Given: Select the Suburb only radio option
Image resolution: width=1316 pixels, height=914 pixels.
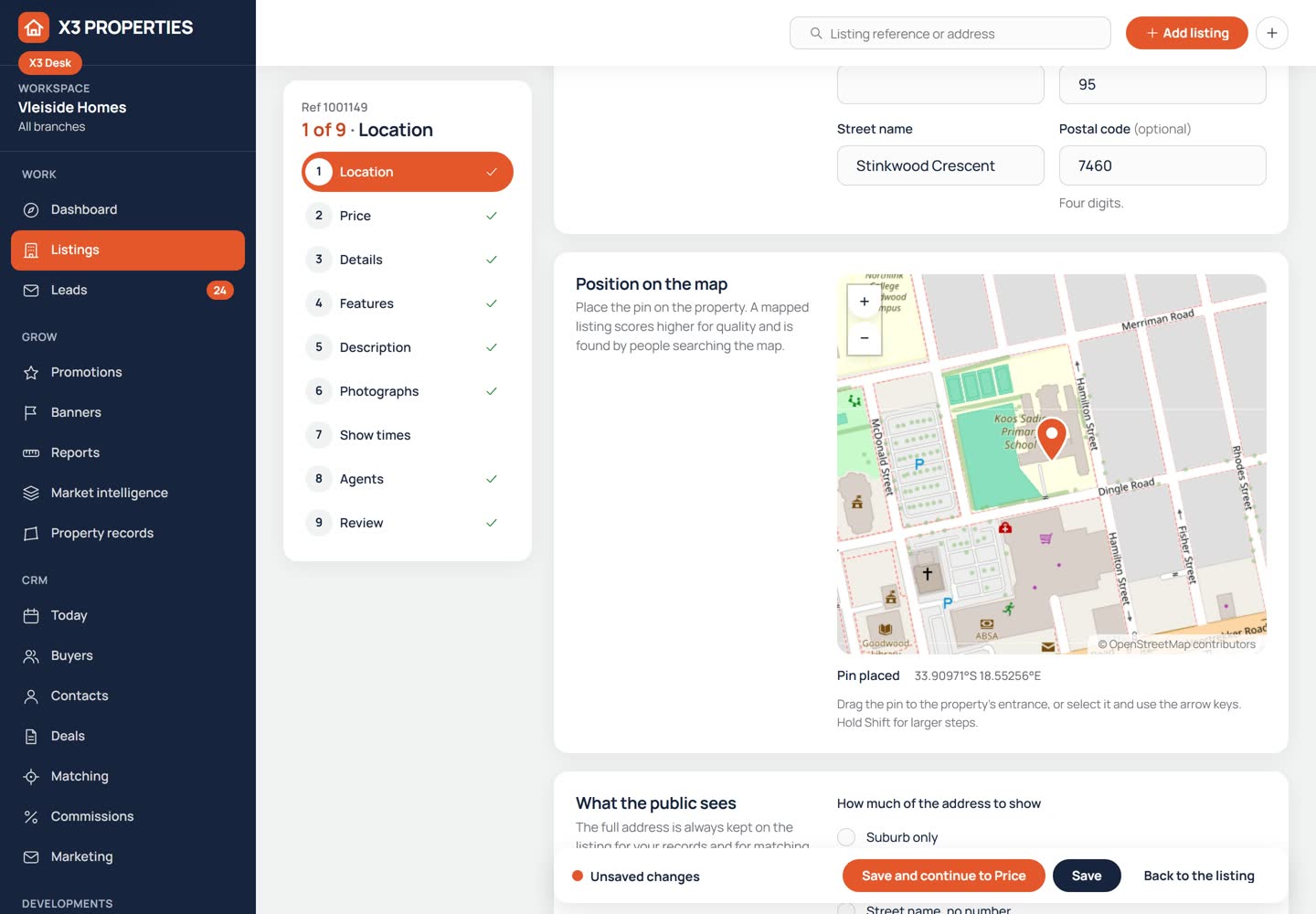Looking at the screenshot, I should pyautogui.click(x=846, y=837).
